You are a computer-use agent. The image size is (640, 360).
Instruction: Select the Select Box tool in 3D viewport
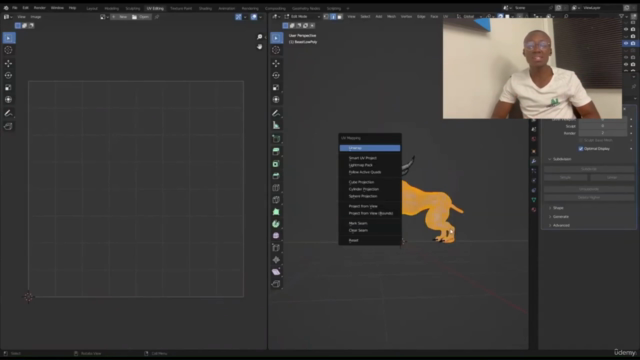pos(276,38)
